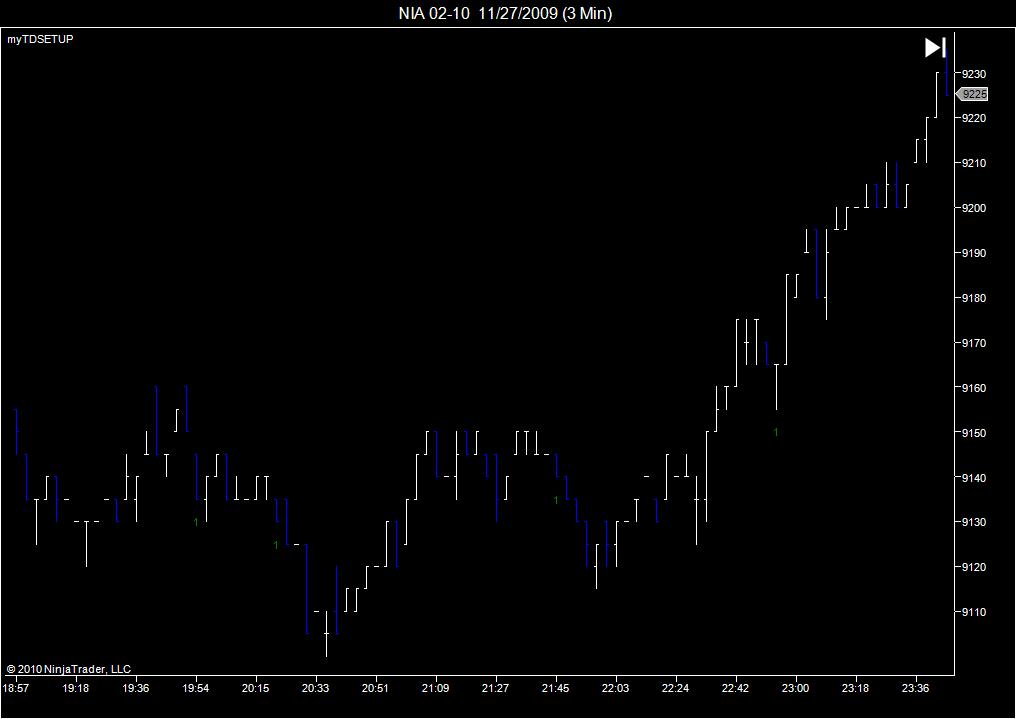The image size is (1016, 719).
Task: Click the 9130 price axis label
Action: click(x=974, y=522)
